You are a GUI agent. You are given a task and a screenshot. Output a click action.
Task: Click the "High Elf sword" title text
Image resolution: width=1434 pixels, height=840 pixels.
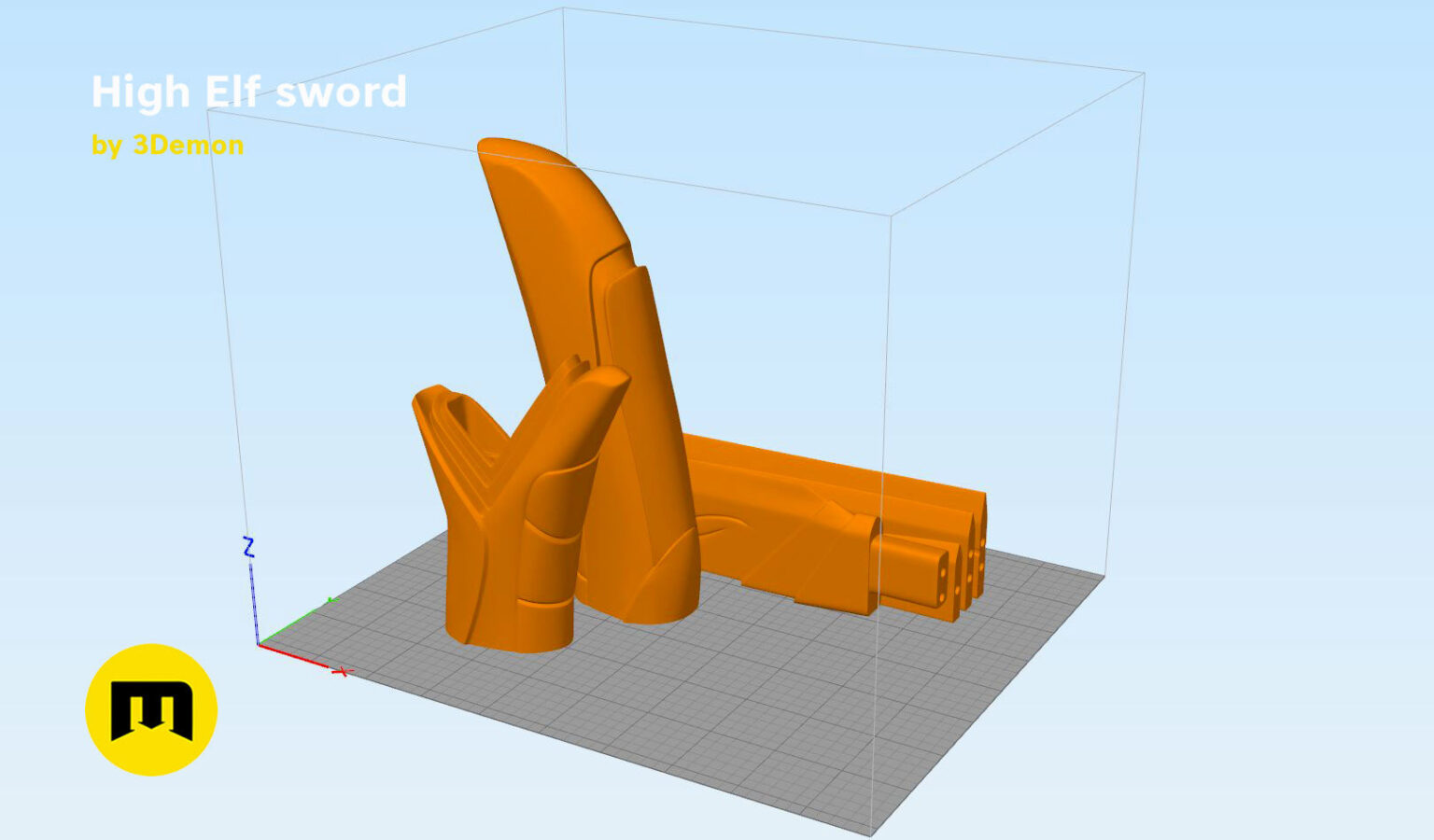tap(249, 92)
